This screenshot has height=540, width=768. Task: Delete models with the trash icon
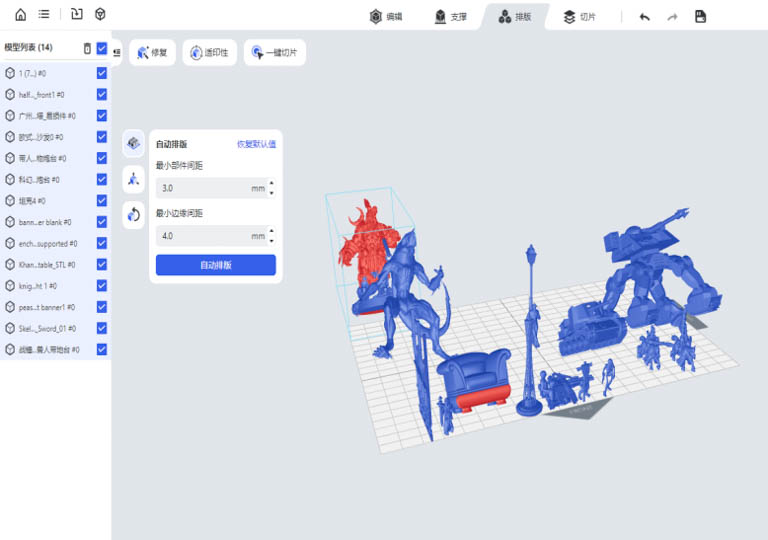pyautogui.click(x=87, y=48)
